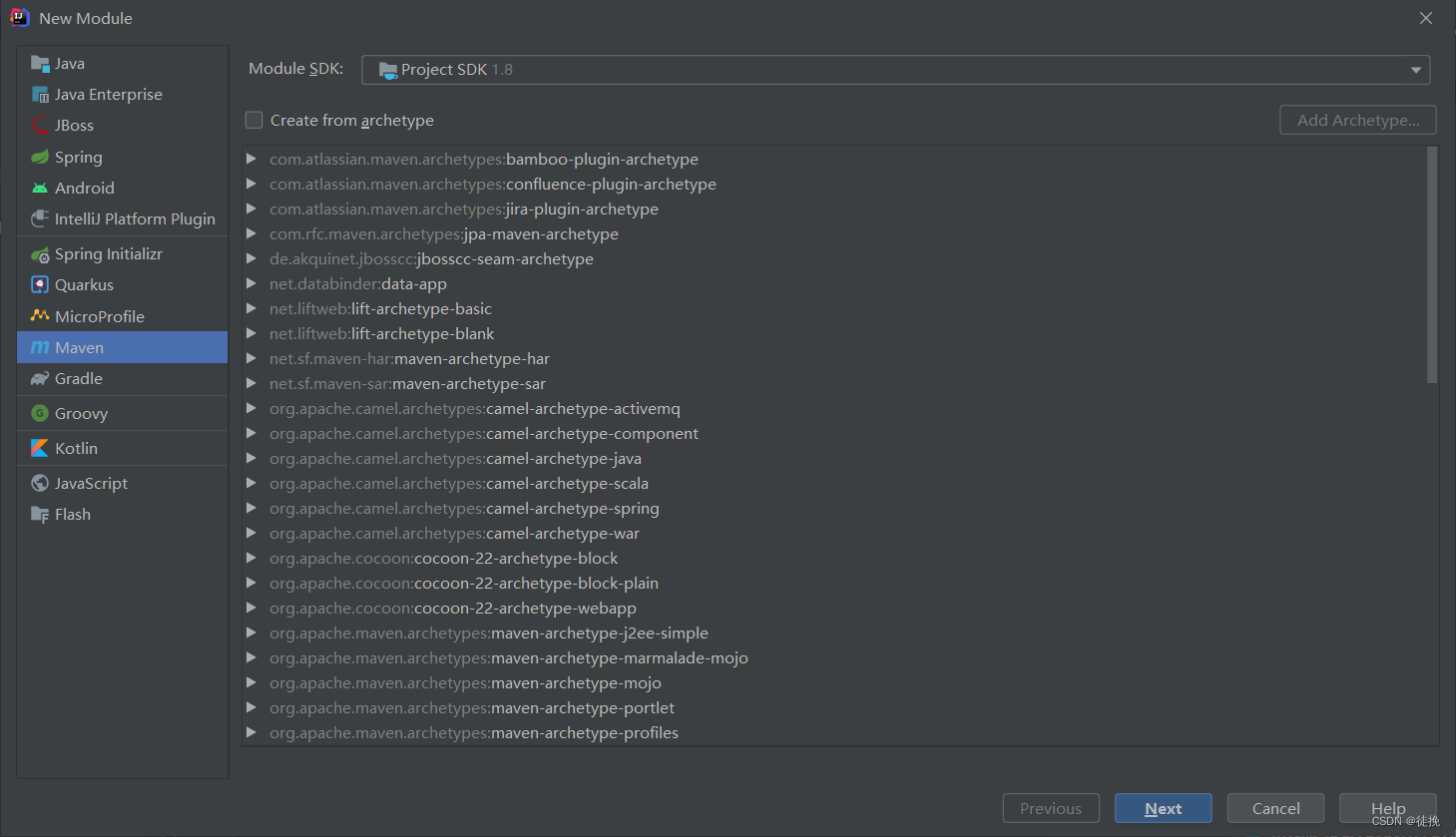The image size is (1456, 837).
Task: Click the Android robot icon
Action: coord(40,189)
